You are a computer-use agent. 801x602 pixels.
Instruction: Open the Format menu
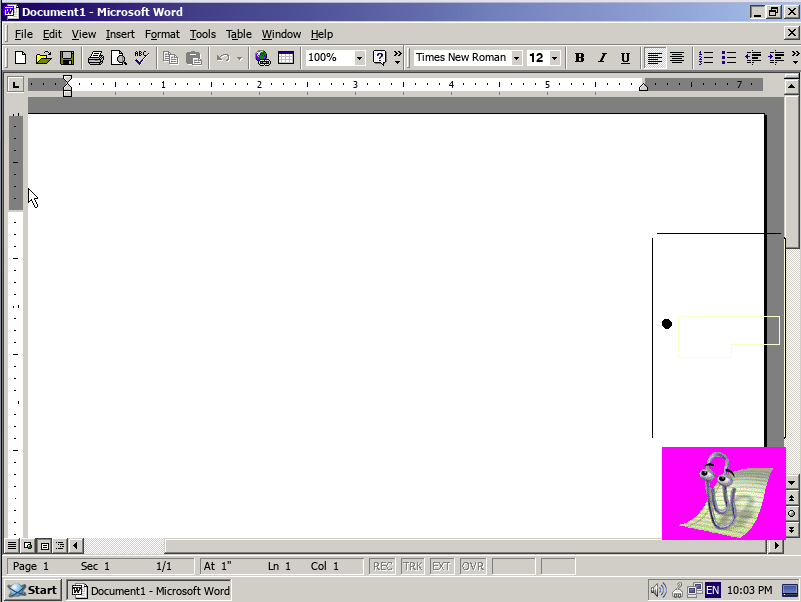click(x=162, y=34)
